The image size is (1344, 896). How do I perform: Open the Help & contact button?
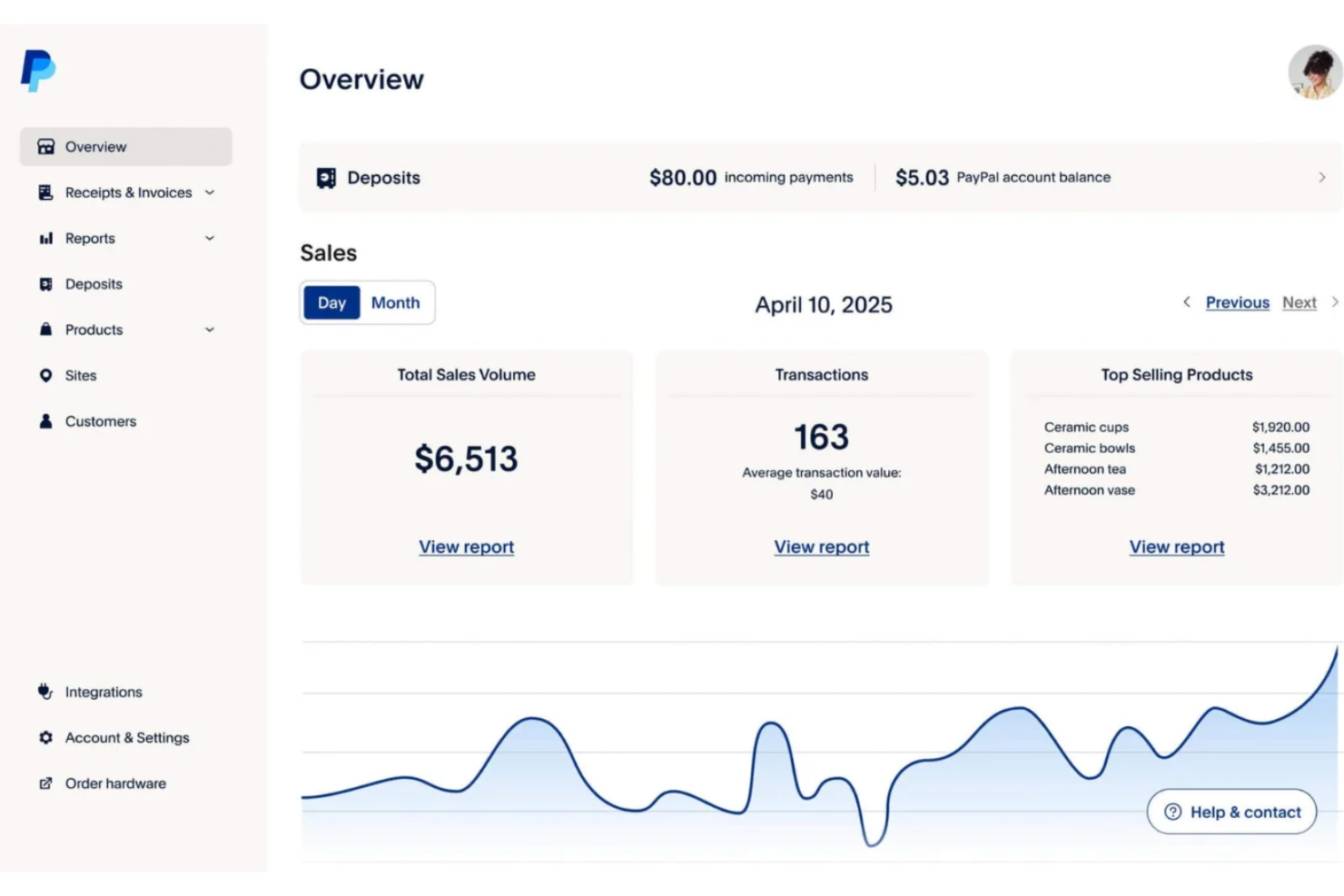(x=1231, y=812)
